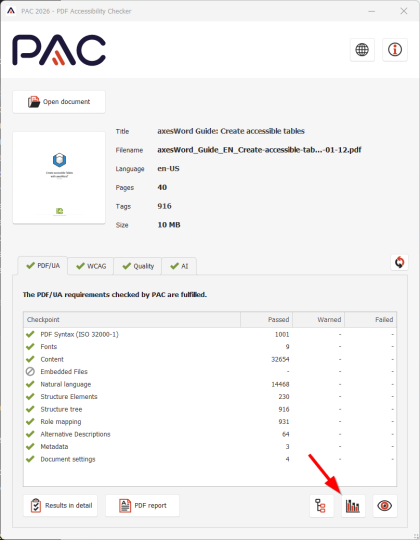Select the PDF Syntax (ISO 32000-1) row
420x540 pixels.
tap(210, 334)
